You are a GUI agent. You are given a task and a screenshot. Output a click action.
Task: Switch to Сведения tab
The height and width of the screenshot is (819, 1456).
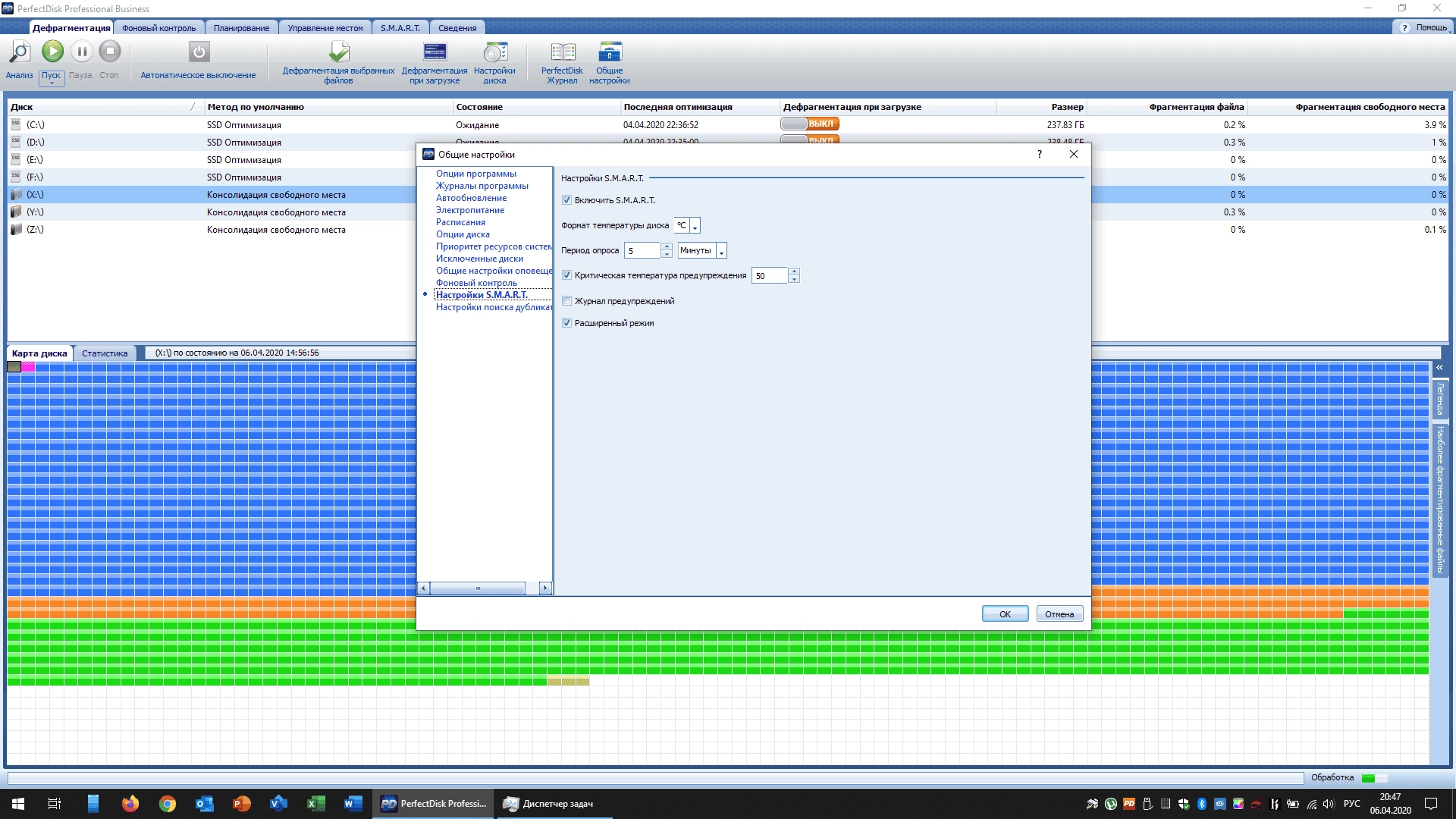tap(457, 28)
